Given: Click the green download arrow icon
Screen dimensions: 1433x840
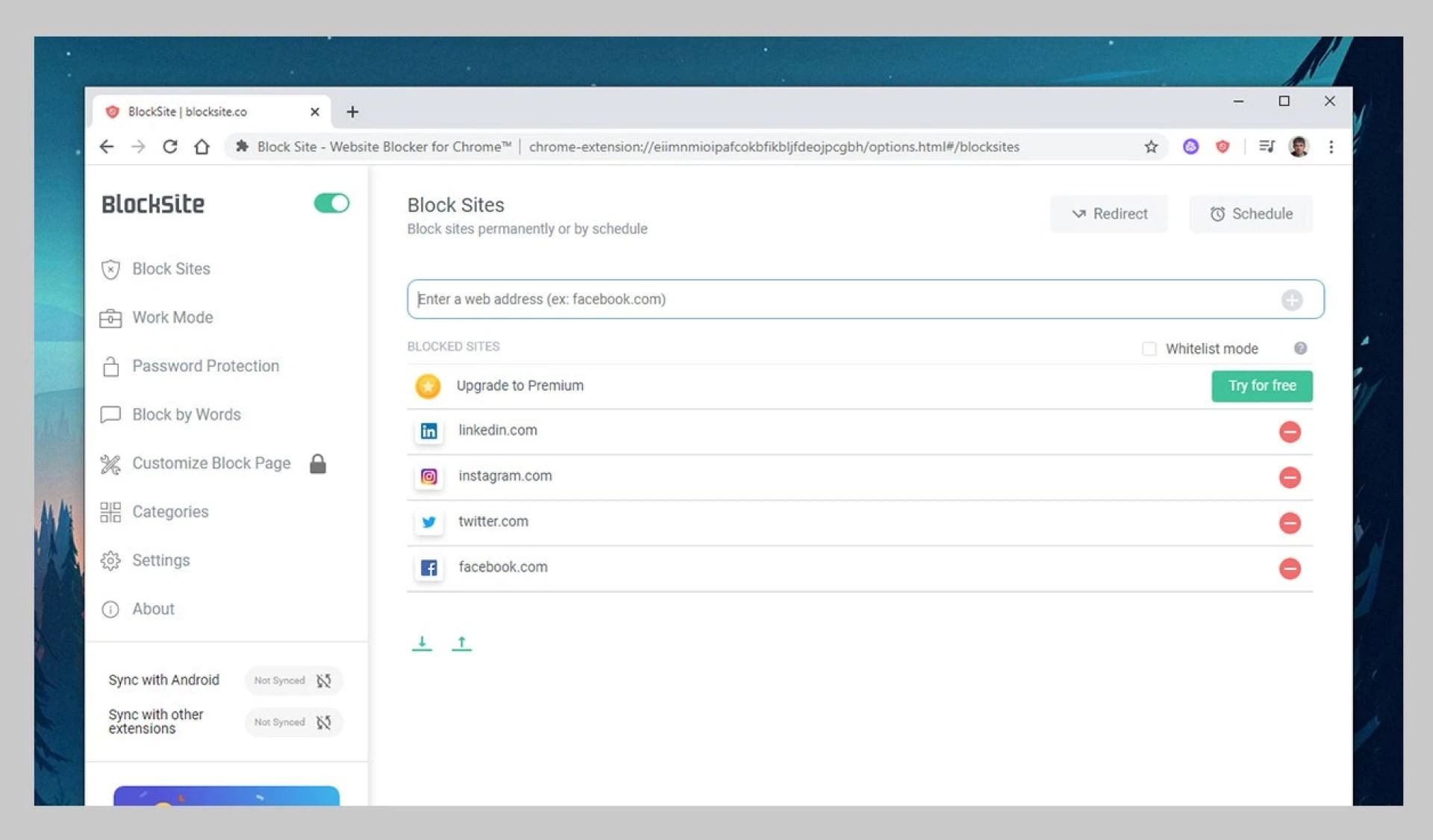Looking at the screenshot, I should pos(422,643).
